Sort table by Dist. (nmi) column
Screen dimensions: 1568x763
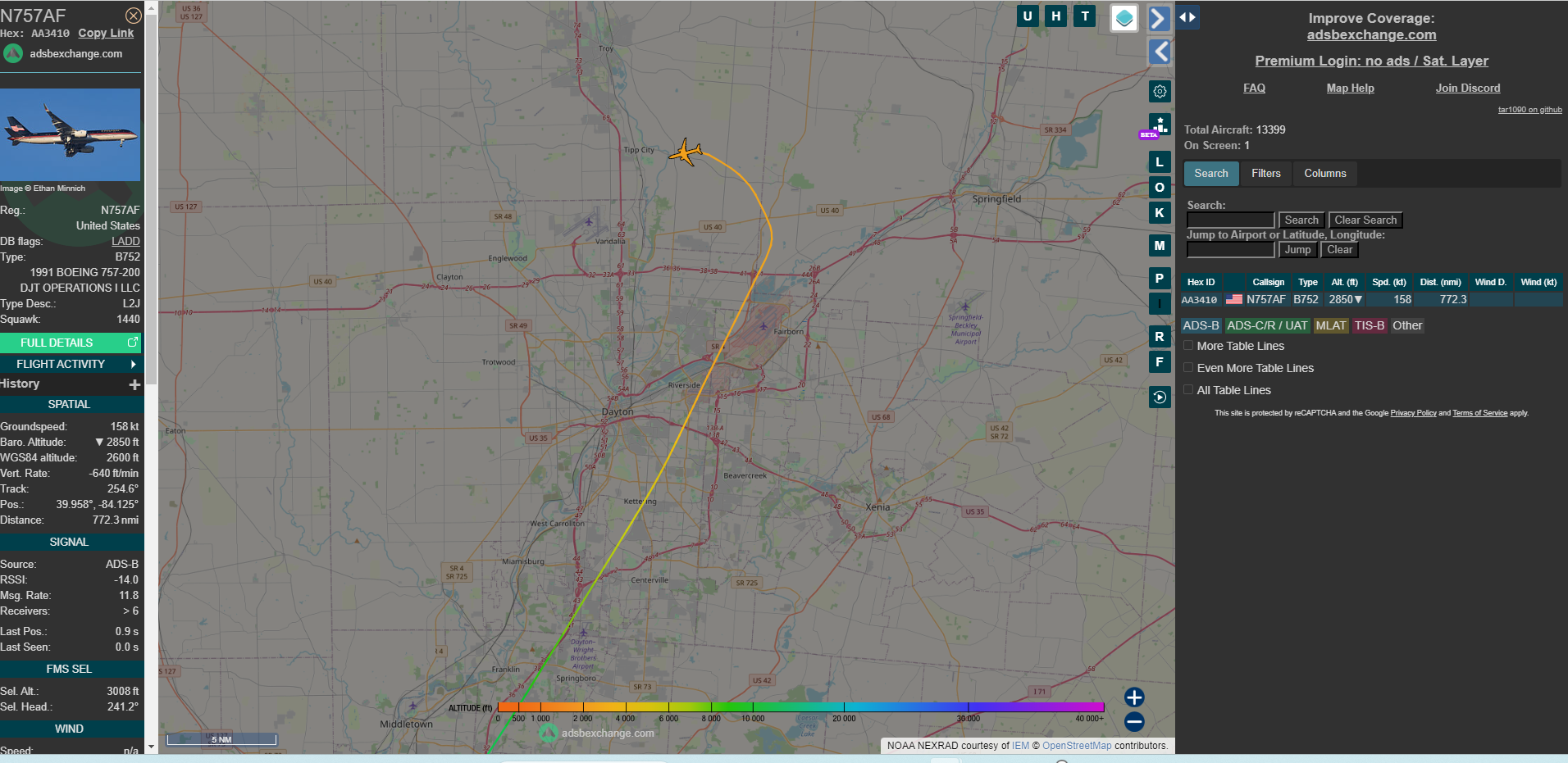(1441, 282)
